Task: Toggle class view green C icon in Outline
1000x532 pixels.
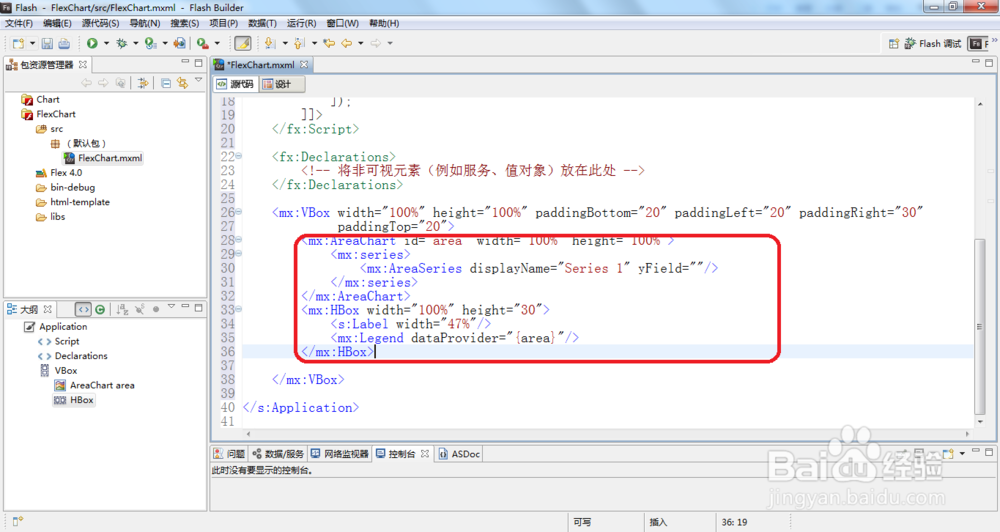Action: (100, 309)
